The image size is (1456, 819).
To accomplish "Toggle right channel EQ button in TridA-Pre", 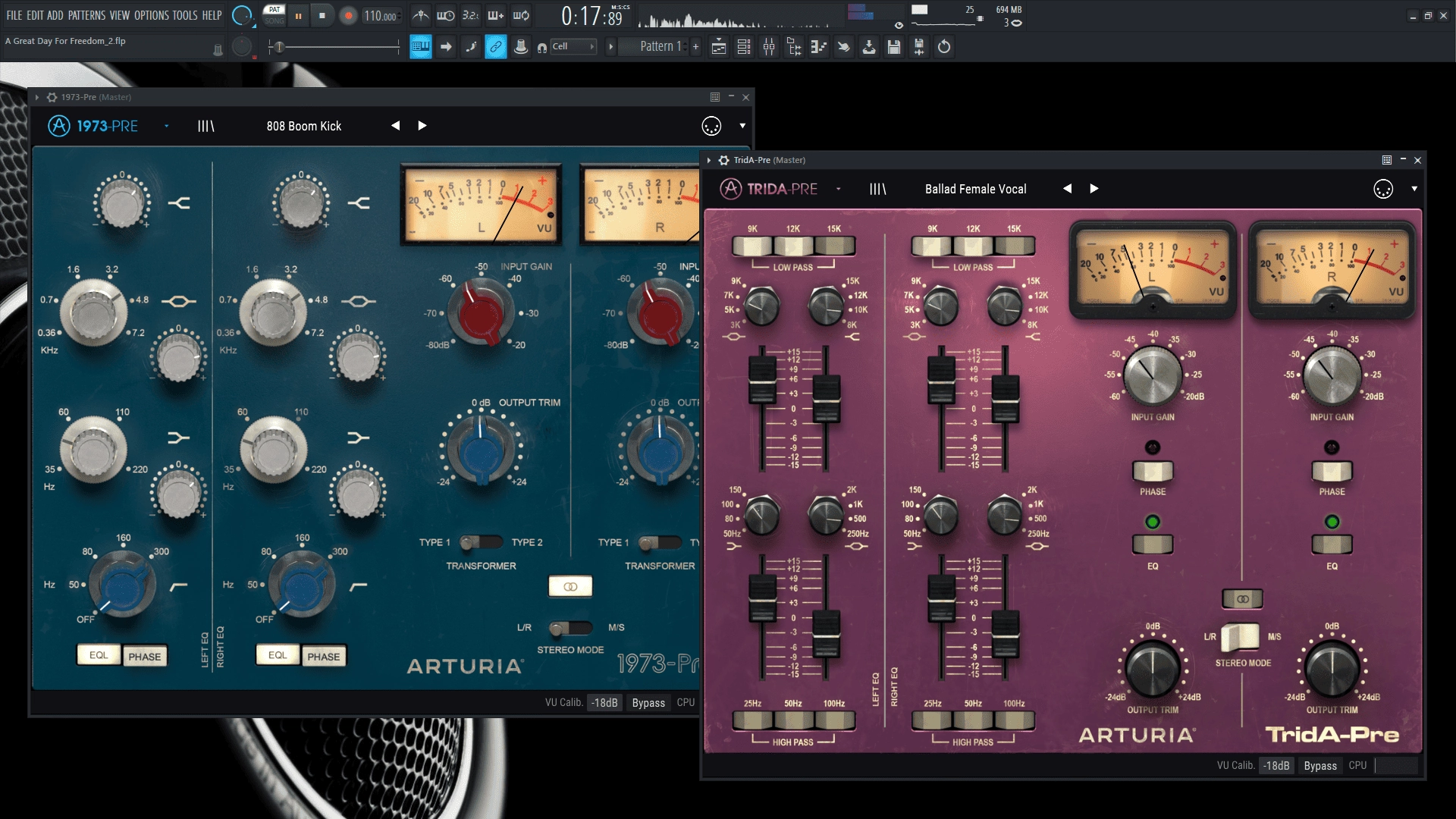I will pos(1332,544).
